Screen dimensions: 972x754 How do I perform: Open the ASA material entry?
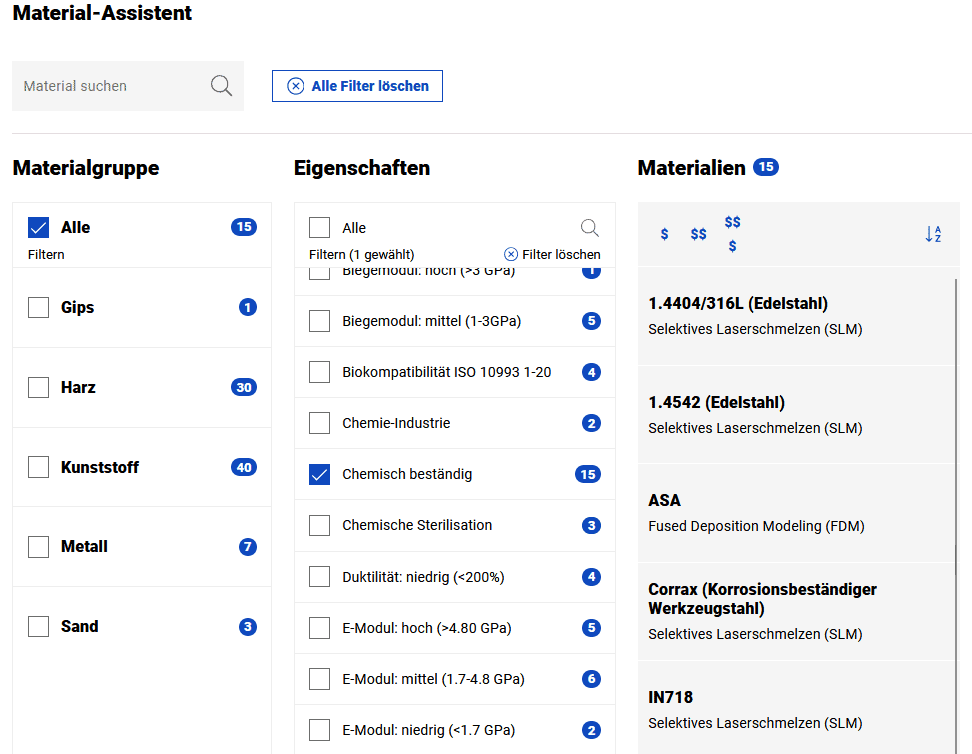(796, 513)
